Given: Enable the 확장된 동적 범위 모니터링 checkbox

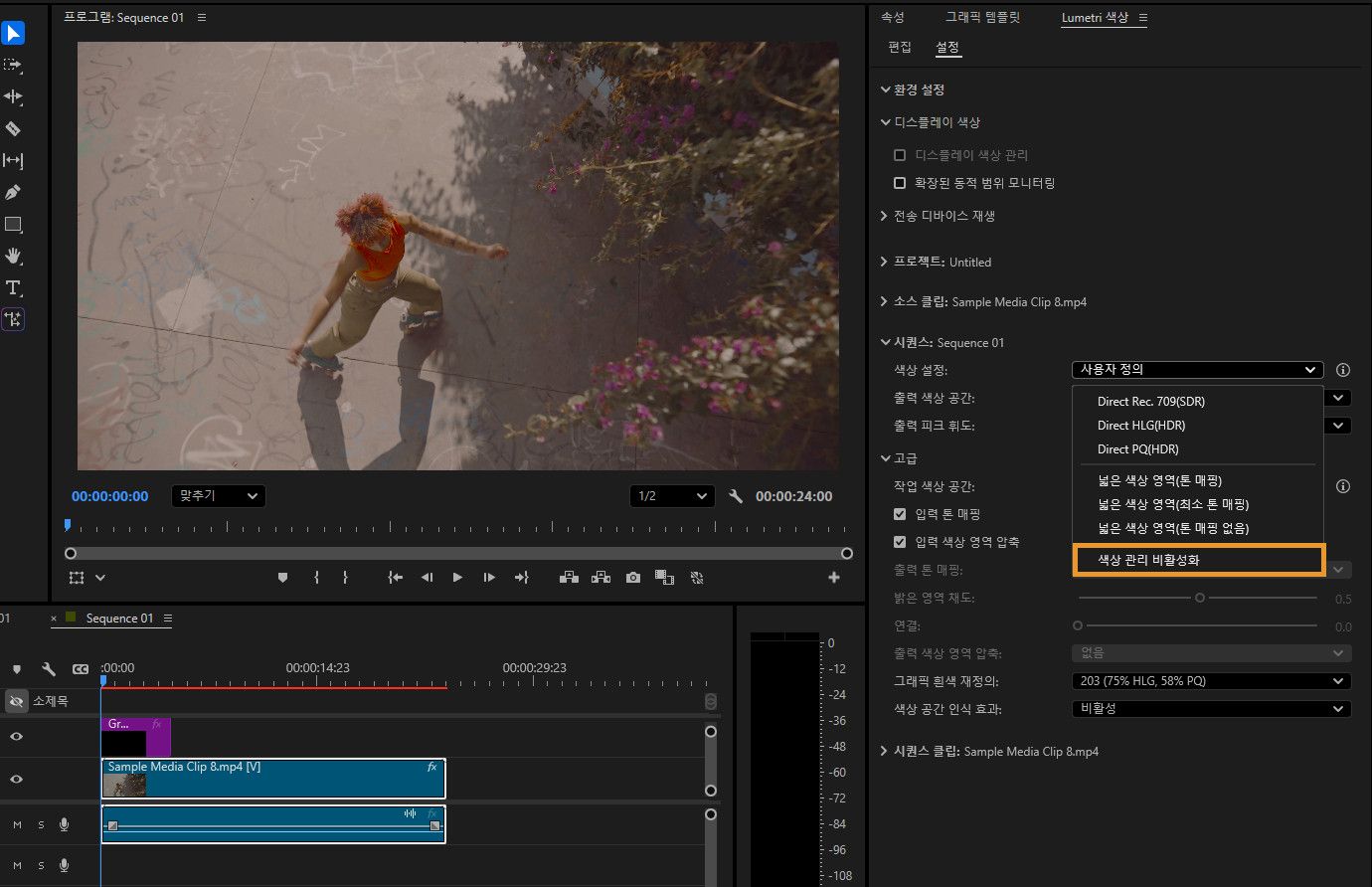Looking at the screenshot, I should [x=900, y=183].
